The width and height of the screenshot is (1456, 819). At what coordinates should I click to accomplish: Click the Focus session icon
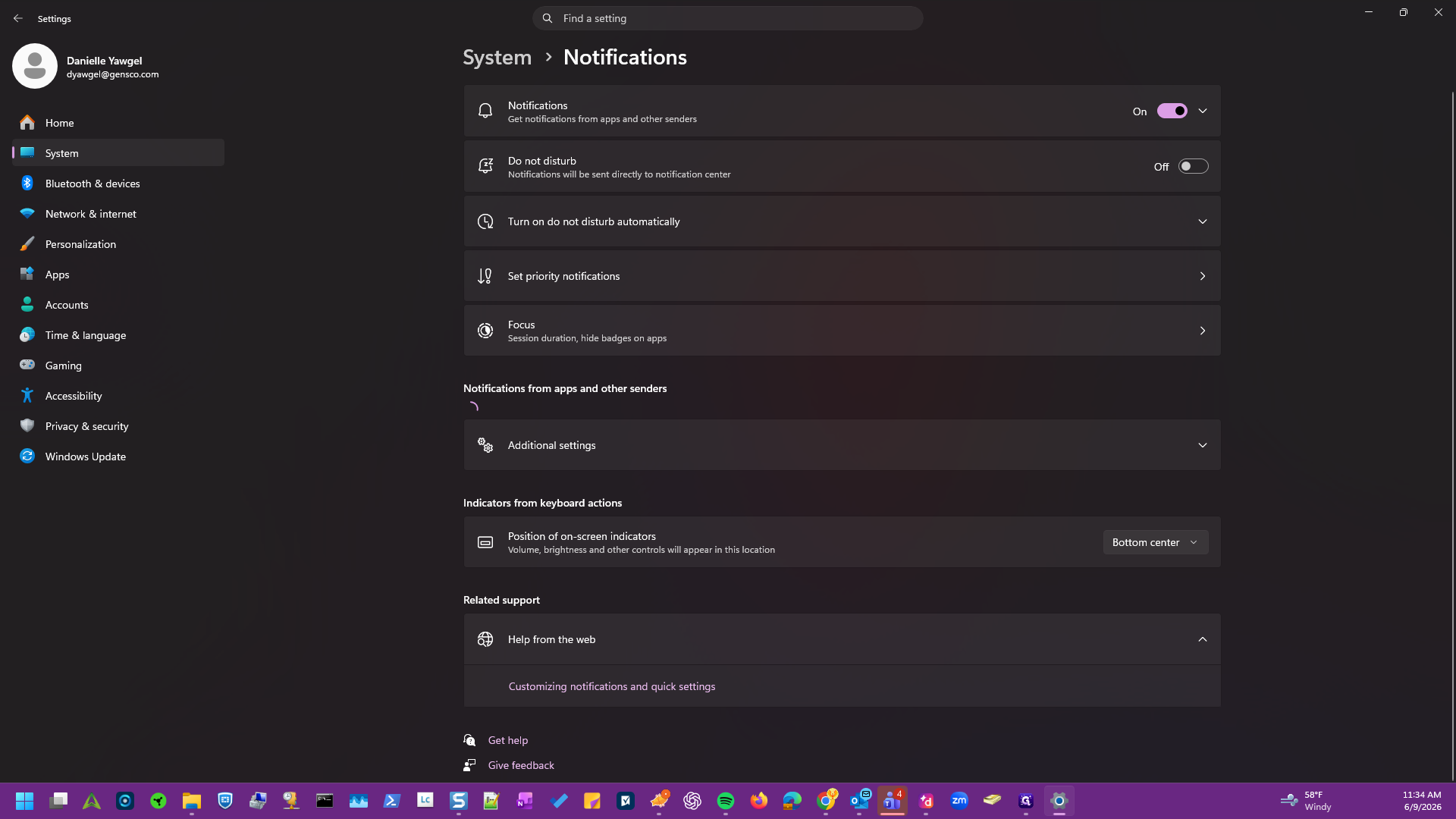click(x=485, y=331)
